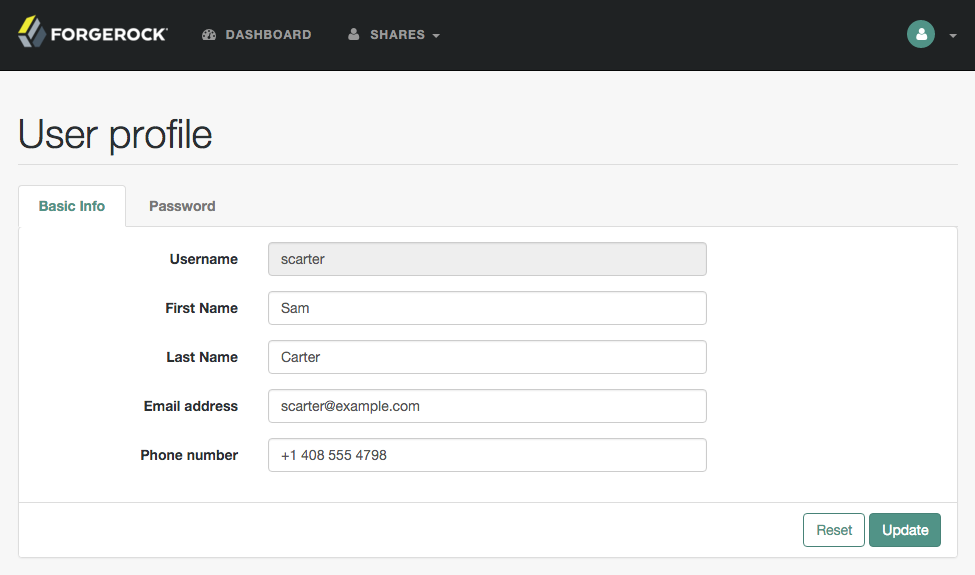Click the Reset button
The width and height of the screenshot is (975, 575).
tap(833, 530)
